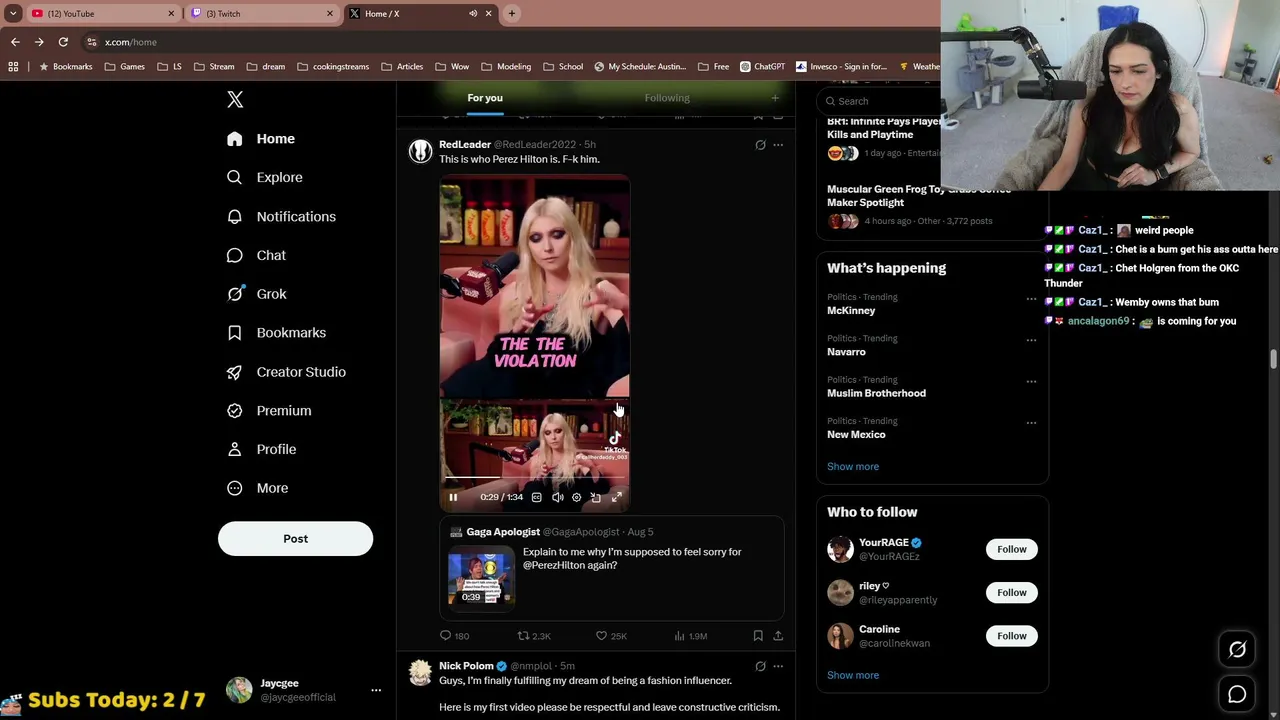Click the X search field

pyautogui.click(x=880, y=101)
